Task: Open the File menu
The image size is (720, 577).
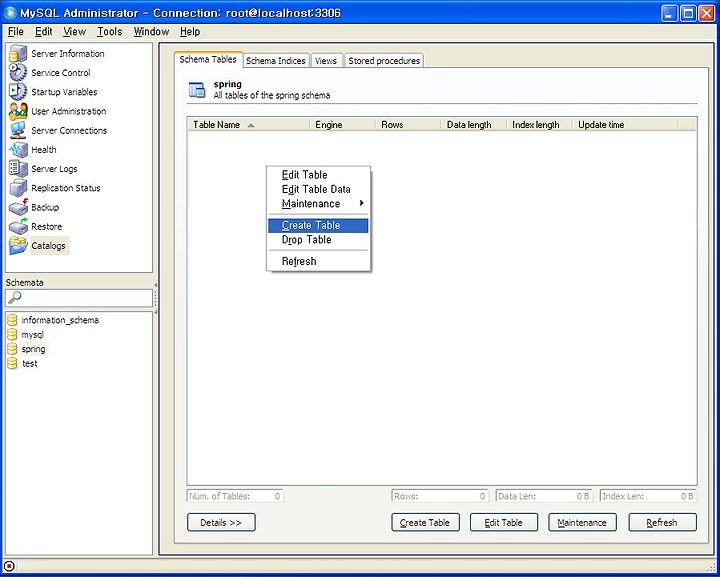Action: (x=16, y=32)
